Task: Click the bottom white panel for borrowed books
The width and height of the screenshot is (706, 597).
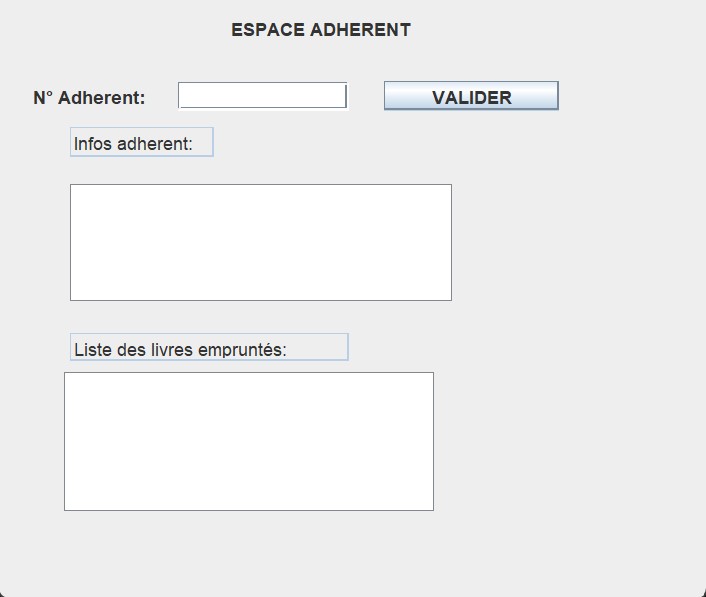Action: 248,441
